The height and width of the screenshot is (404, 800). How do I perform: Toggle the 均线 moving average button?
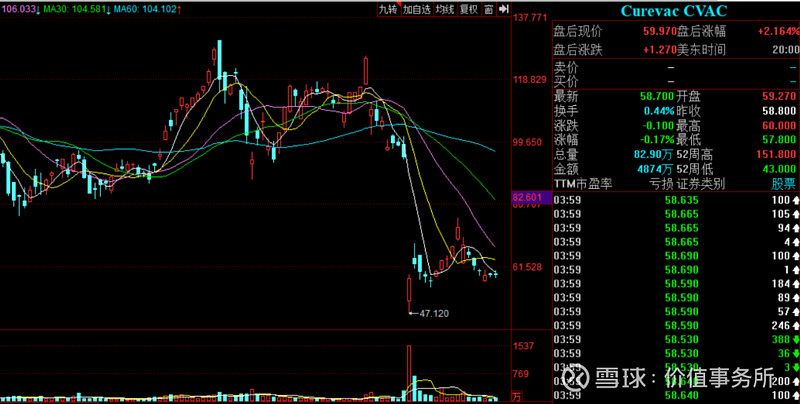(x=445, y=9)
